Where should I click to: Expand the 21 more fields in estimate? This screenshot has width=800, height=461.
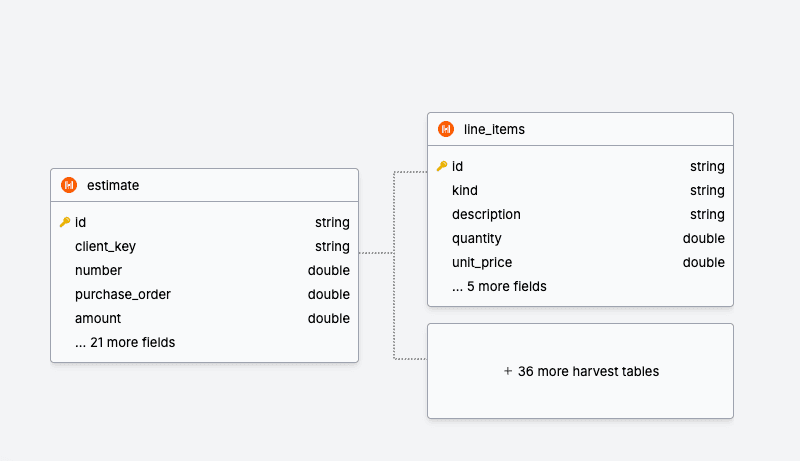(x=125, y=343)
